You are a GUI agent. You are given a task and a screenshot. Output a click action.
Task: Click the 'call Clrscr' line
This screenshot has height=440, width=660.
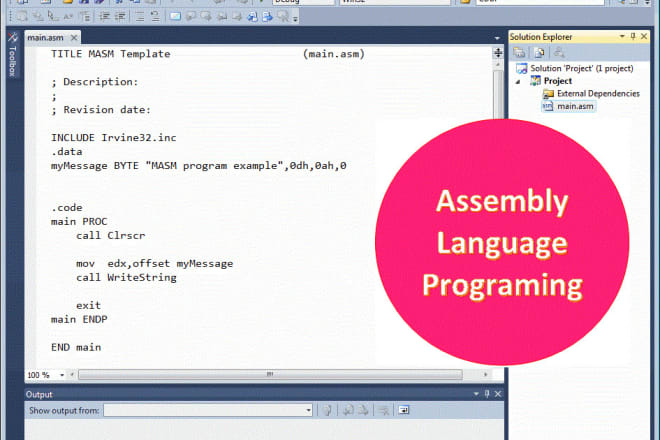(x=111, y=235)
